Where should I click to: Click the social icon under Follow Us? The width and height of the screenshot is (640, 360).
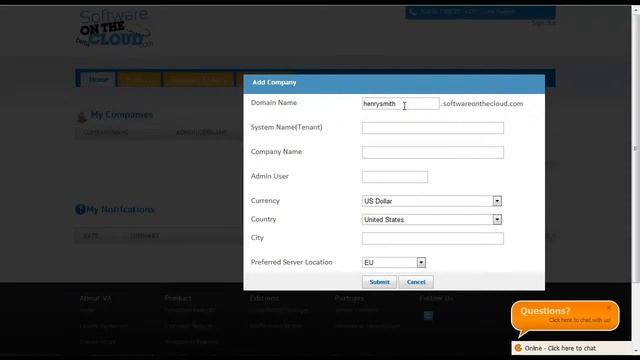pyautogui.click(x=428, y=315)
